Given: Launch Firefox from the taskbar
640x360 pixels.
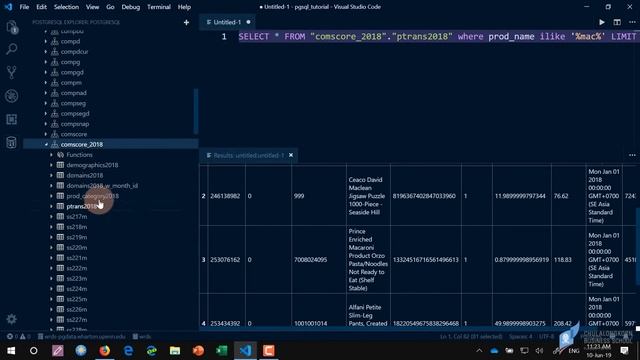Looking at the screenshot, I should 104,351.
